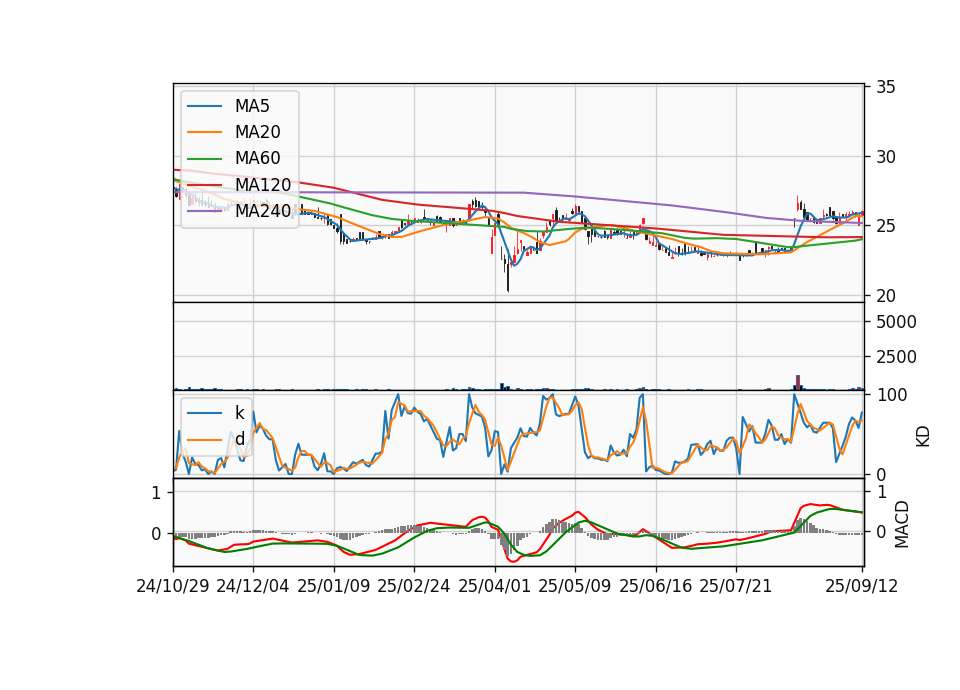This screenshot has width=960, height=690.
Task: Click the price axis value 35
Action: [x=885, y=87]
